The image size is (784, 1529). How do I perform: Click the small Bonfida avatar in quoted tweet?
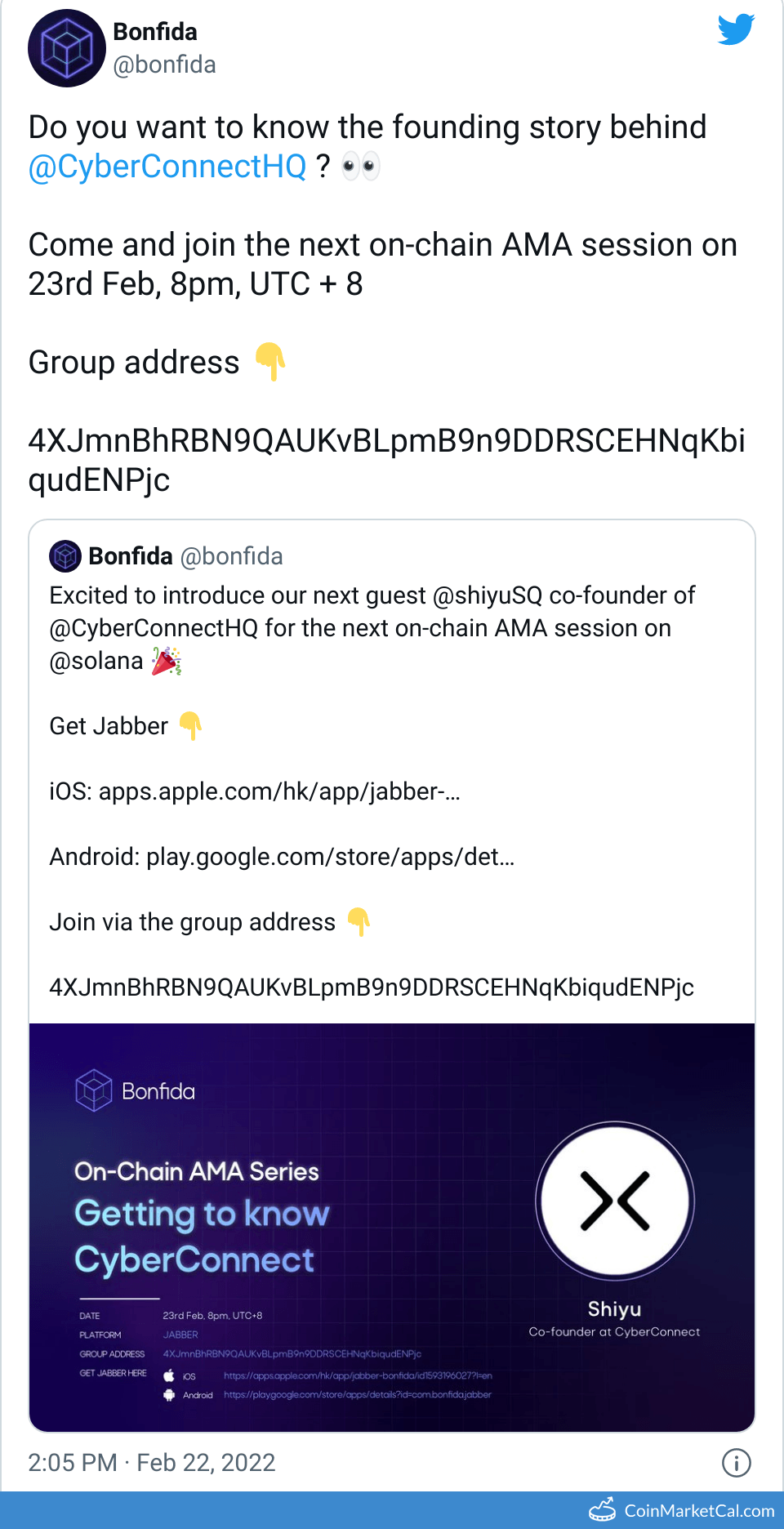[65, 556]
